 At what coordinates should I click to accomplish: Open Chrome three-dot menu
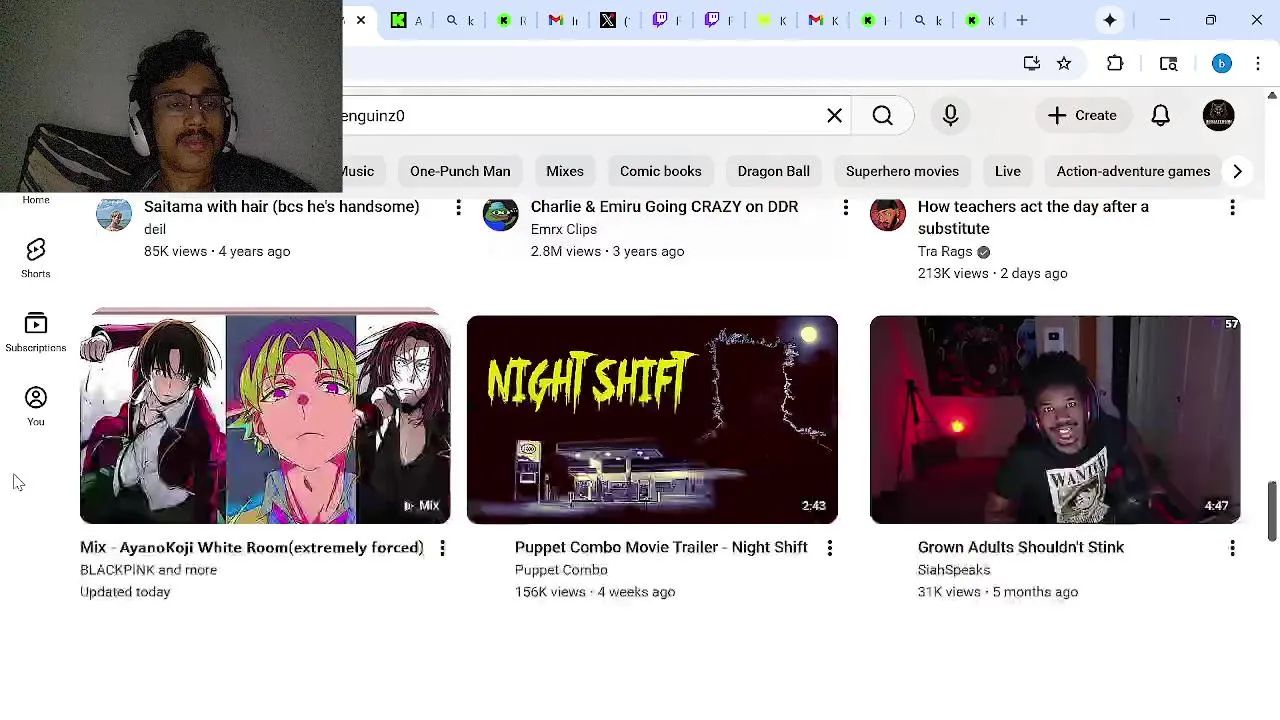tap(1258, 64)
